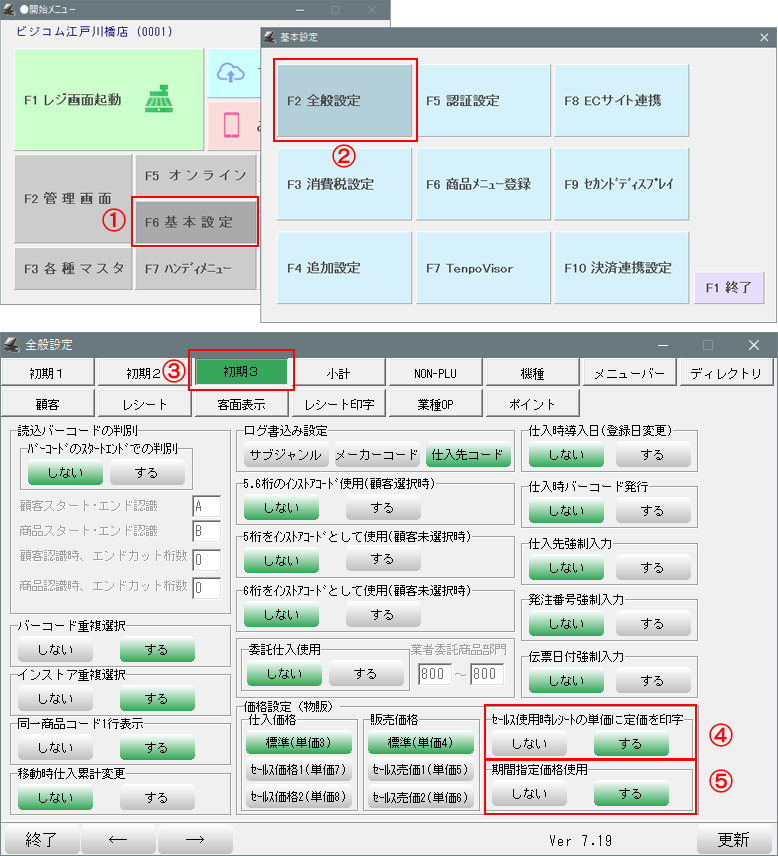This screenshot has width=778, height=856.
Task: Go to the ポイント tab
Action: click(532, 404)
